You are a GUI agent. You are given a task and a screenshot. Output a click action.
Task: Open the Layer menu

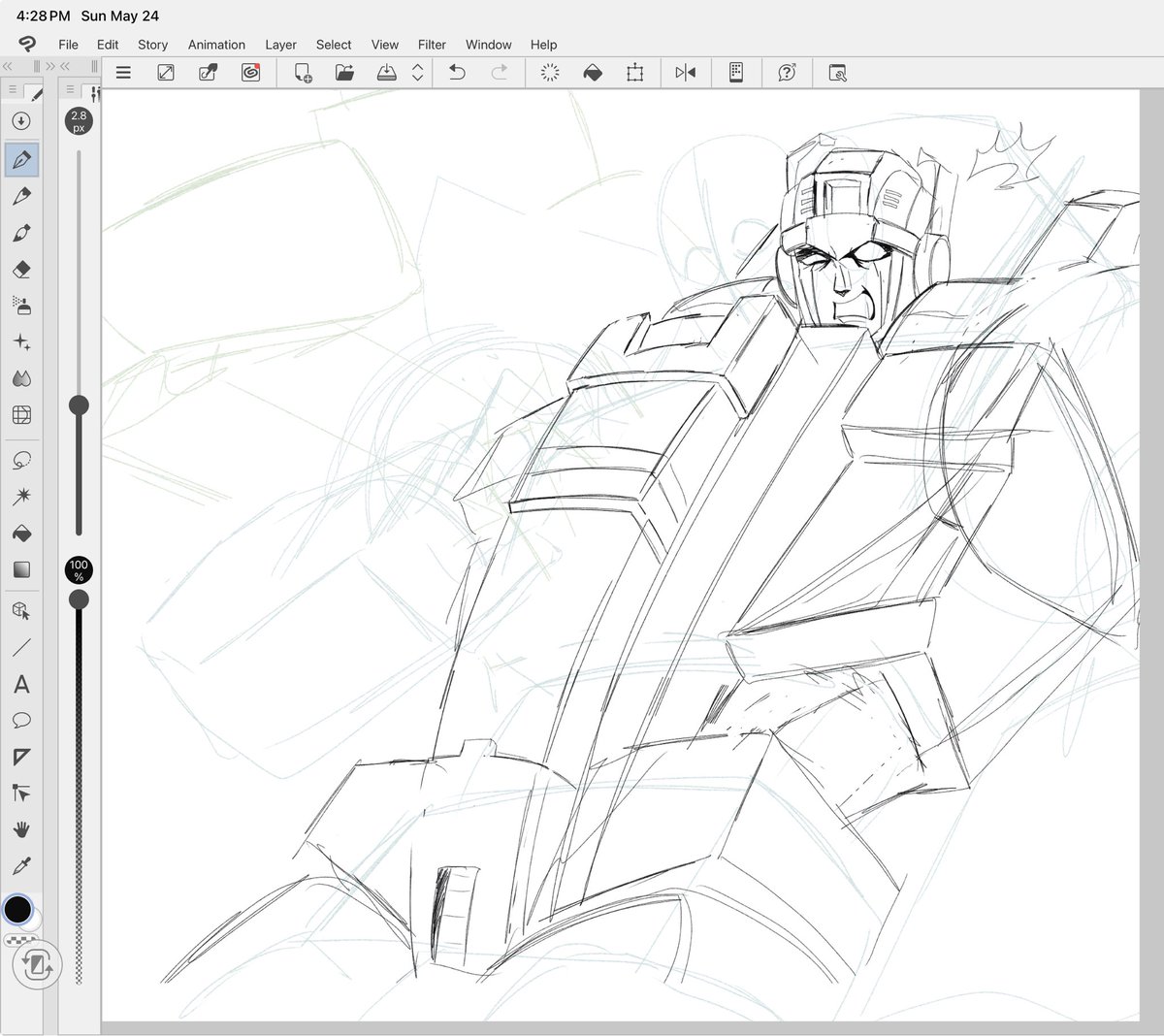[280, 45]
